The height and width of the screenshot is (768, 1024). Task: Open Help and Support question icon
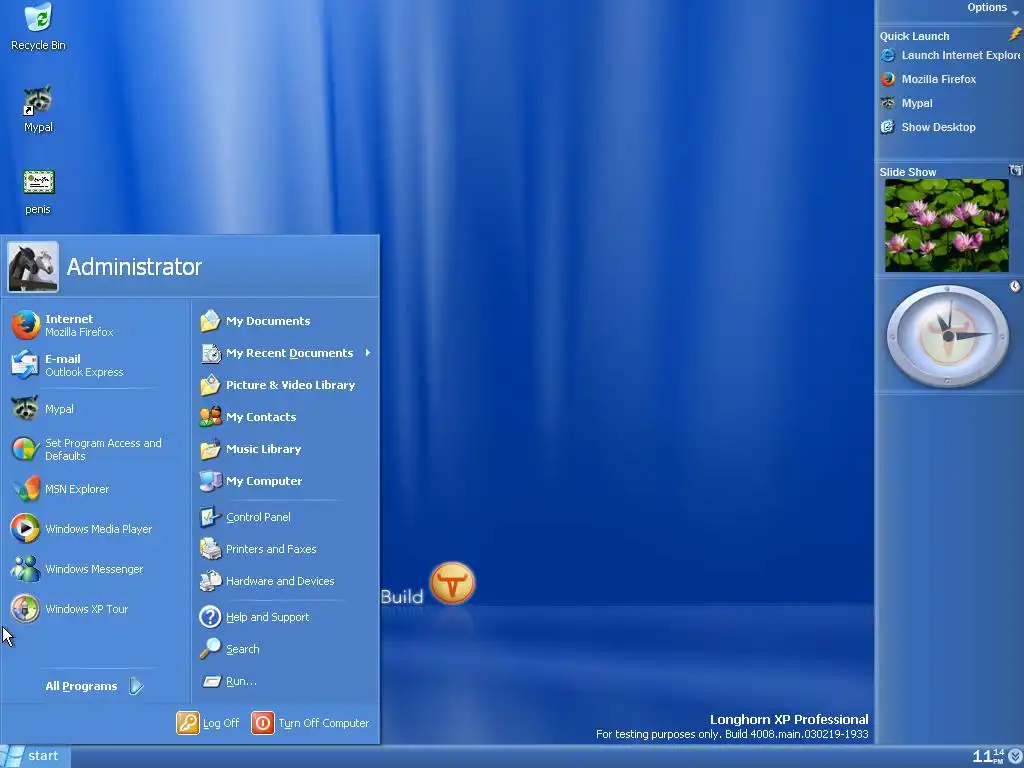pos(210,617)
